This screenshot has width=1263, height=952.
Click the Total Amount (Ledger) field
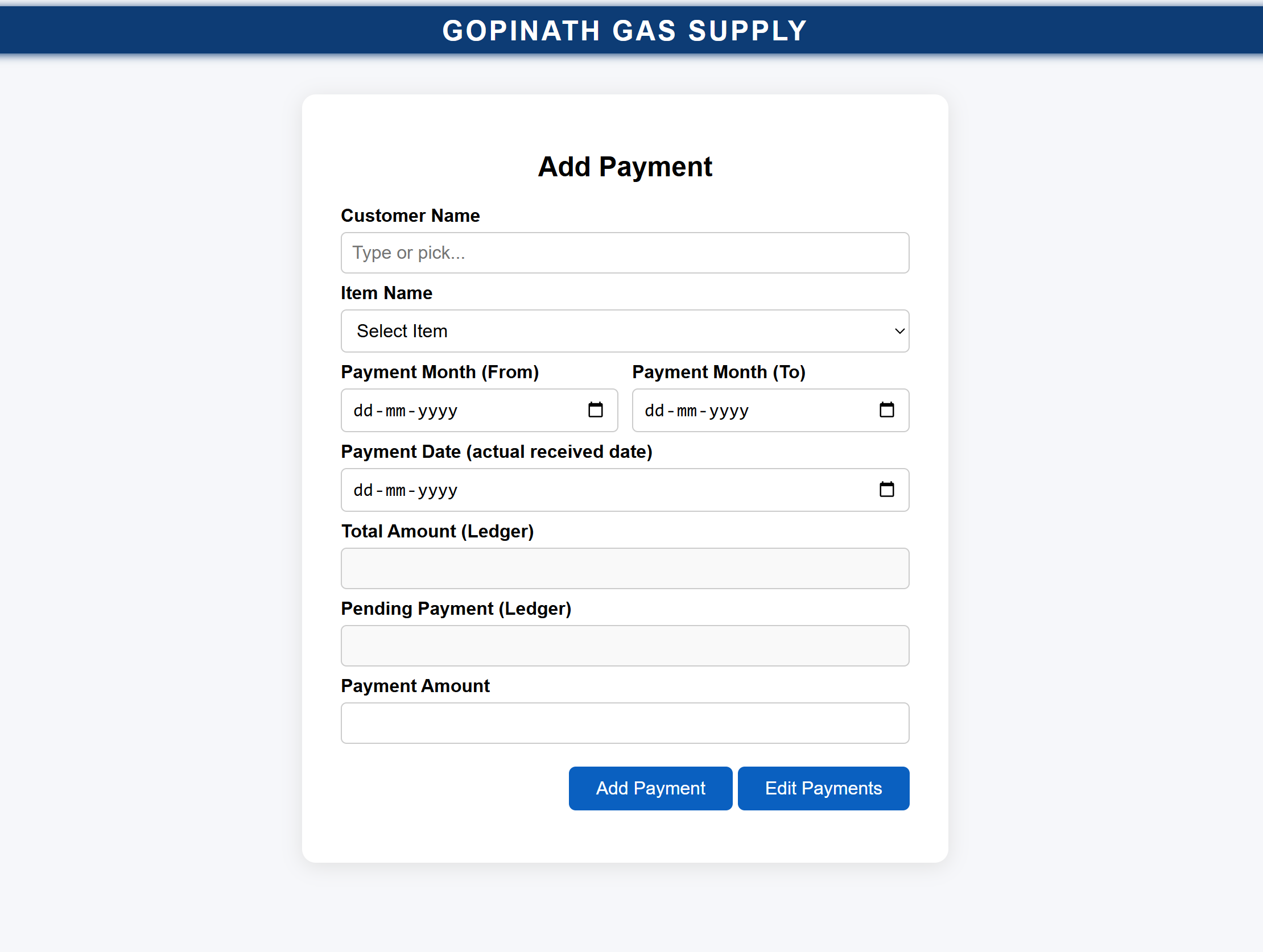[x=625, y=569]
